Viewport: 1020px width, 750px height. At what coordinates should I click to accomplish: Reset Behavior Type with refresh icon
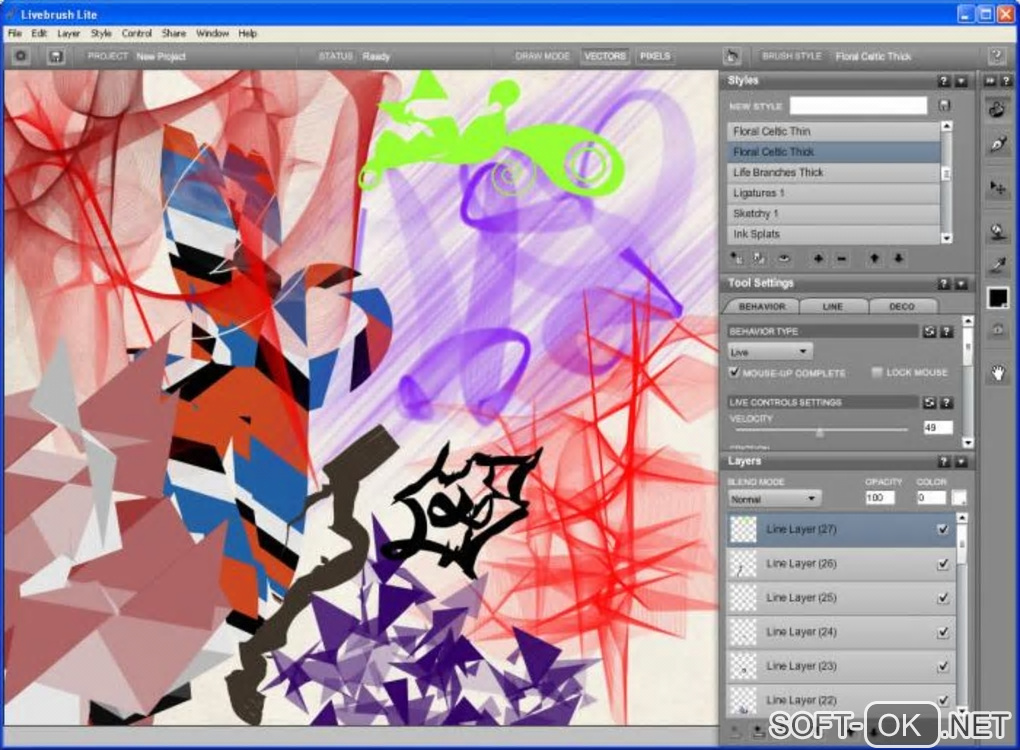pos(930,332)
